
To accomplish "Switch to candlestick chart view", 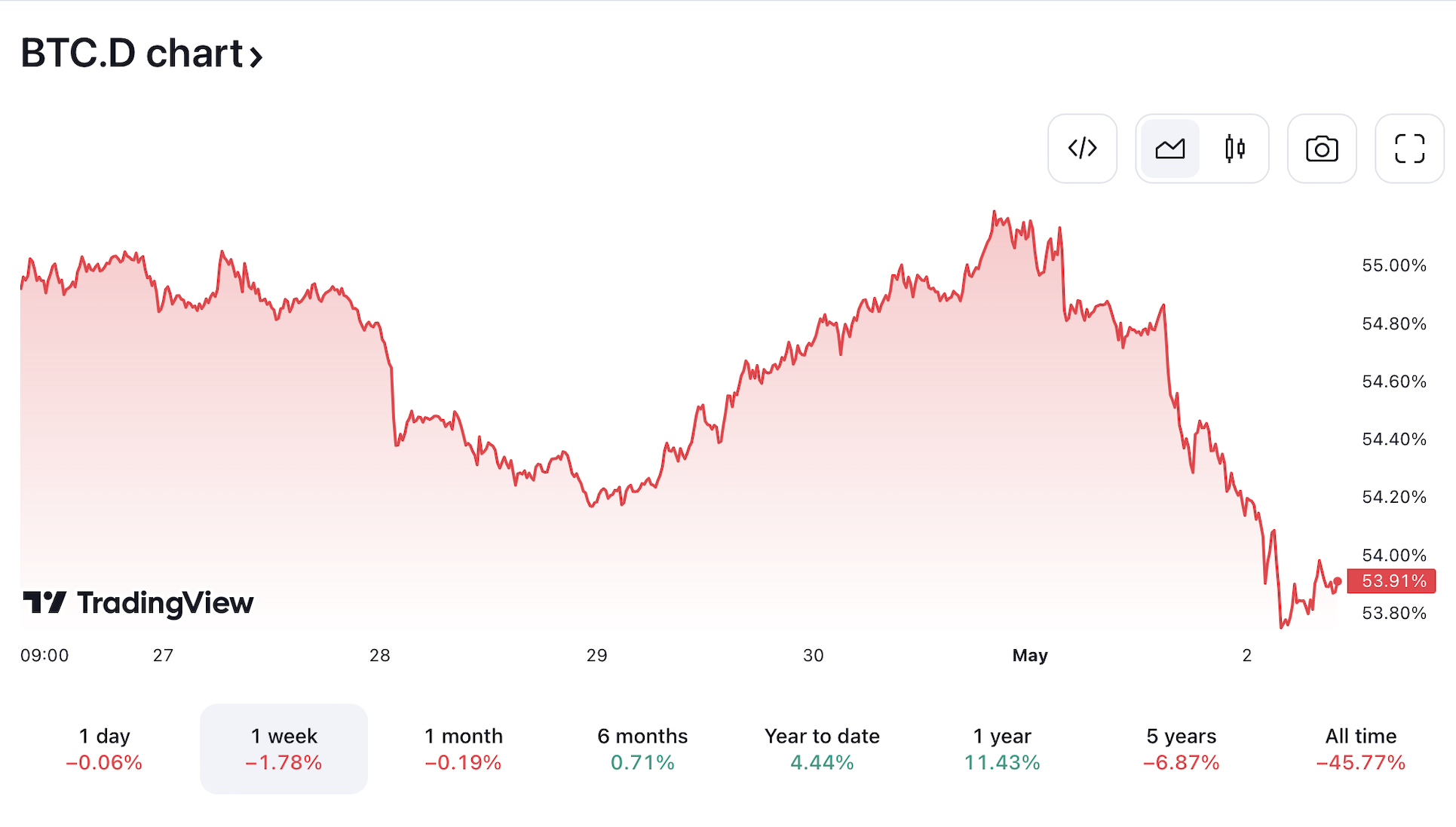I will [x=1234, y=149].
